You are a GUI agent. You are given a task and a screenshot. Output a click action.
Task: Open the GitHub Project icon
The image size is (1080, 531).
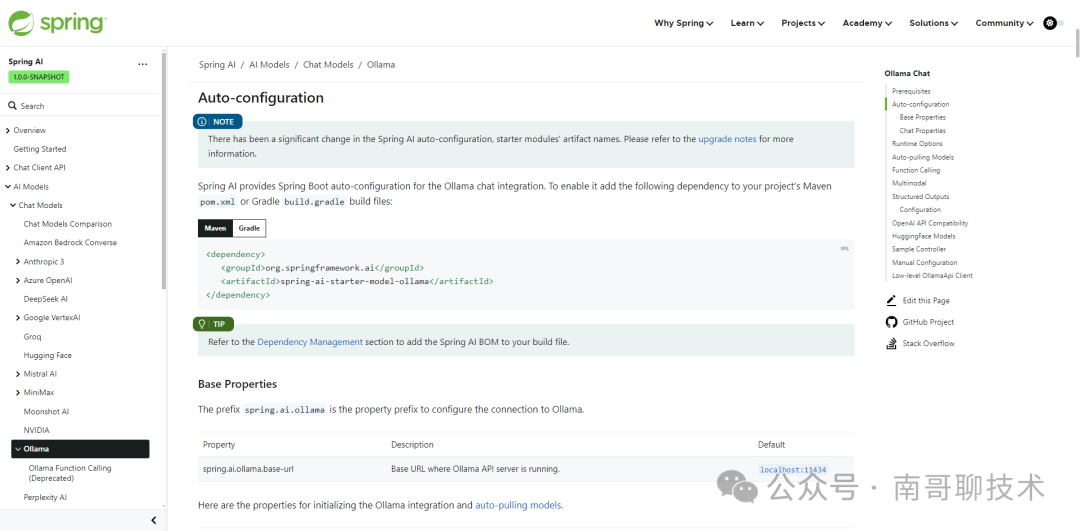click(891, 322)
